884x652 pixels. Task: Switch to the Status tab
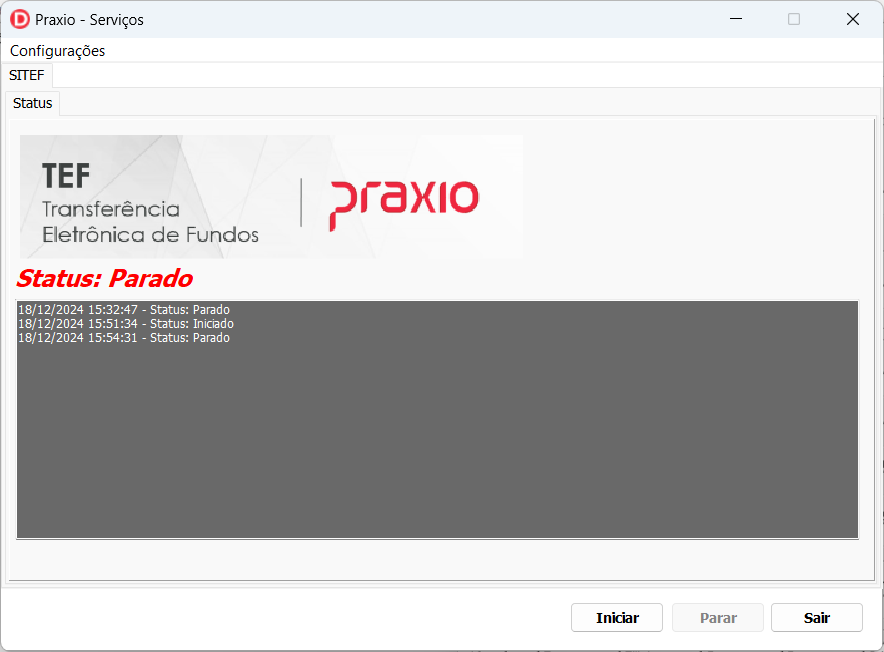(33, 103)
